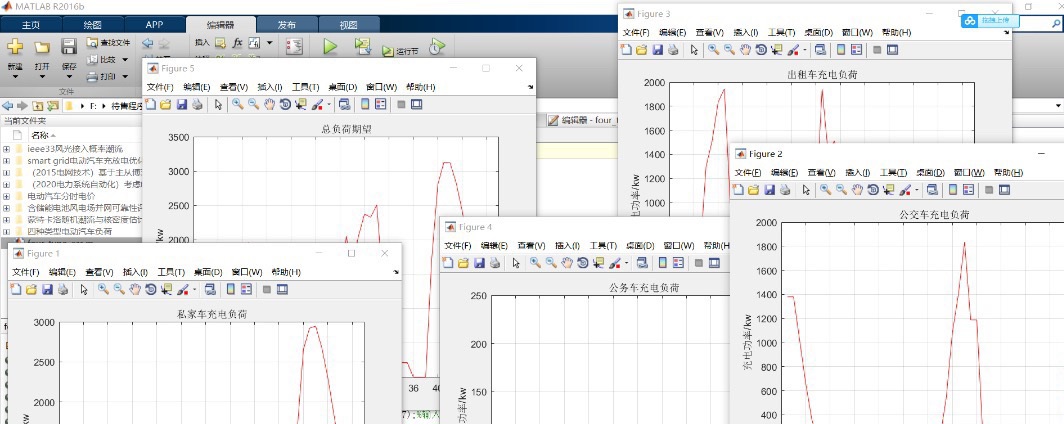The height and width of the screenshot is (424, 1064).
Task: Open the brush color dropdown arrow in Figure 5
Action: click(330, 105)
